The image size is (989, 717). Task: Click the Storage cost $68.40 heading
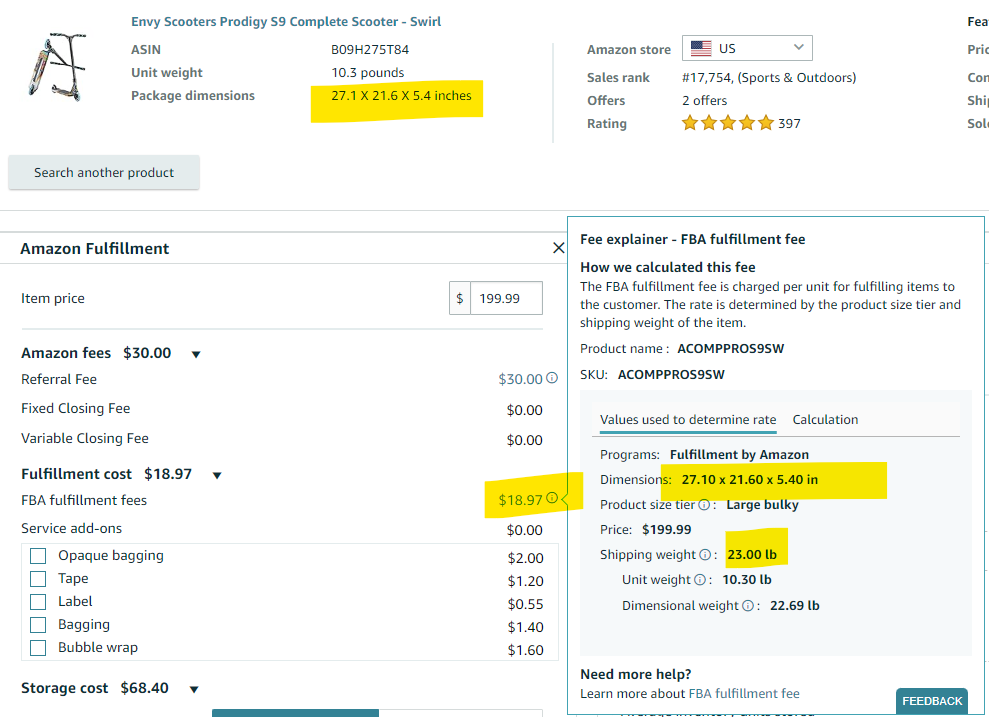coord(95,688)
